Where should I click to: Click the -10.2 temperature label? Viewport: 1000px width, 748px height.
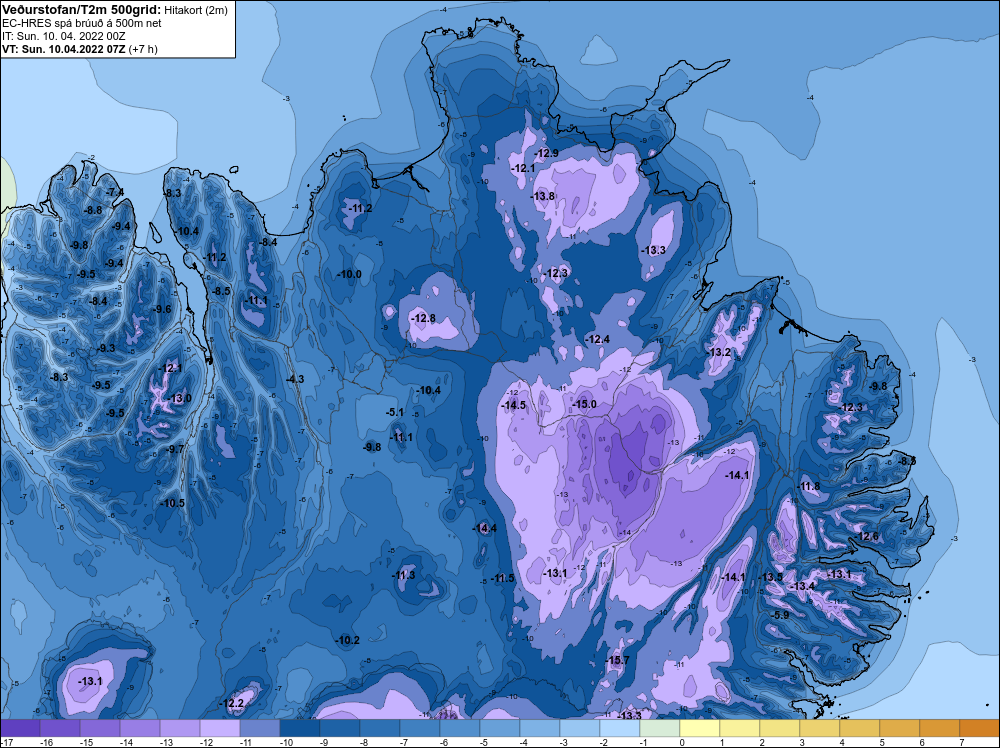(x=348, y=640)
